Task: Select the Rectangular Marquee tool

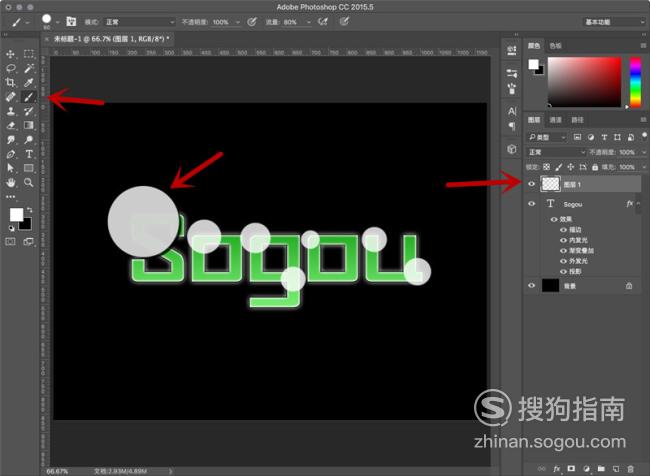Action: pyautogui.click(x=29, y=54)
